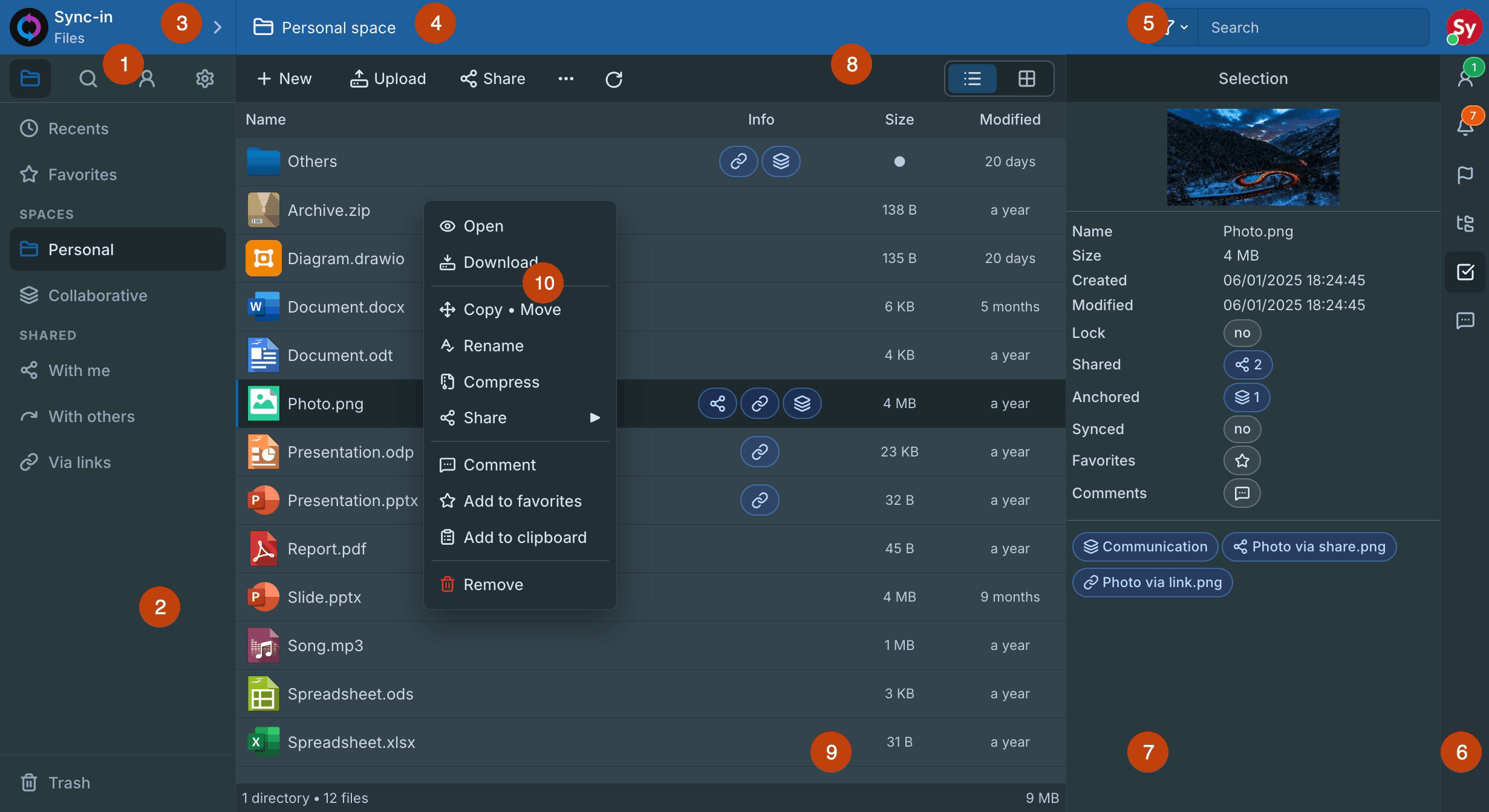The image size is (1489, 812).
Task: Open the notifications bell icon
Action: point(1465,126)
